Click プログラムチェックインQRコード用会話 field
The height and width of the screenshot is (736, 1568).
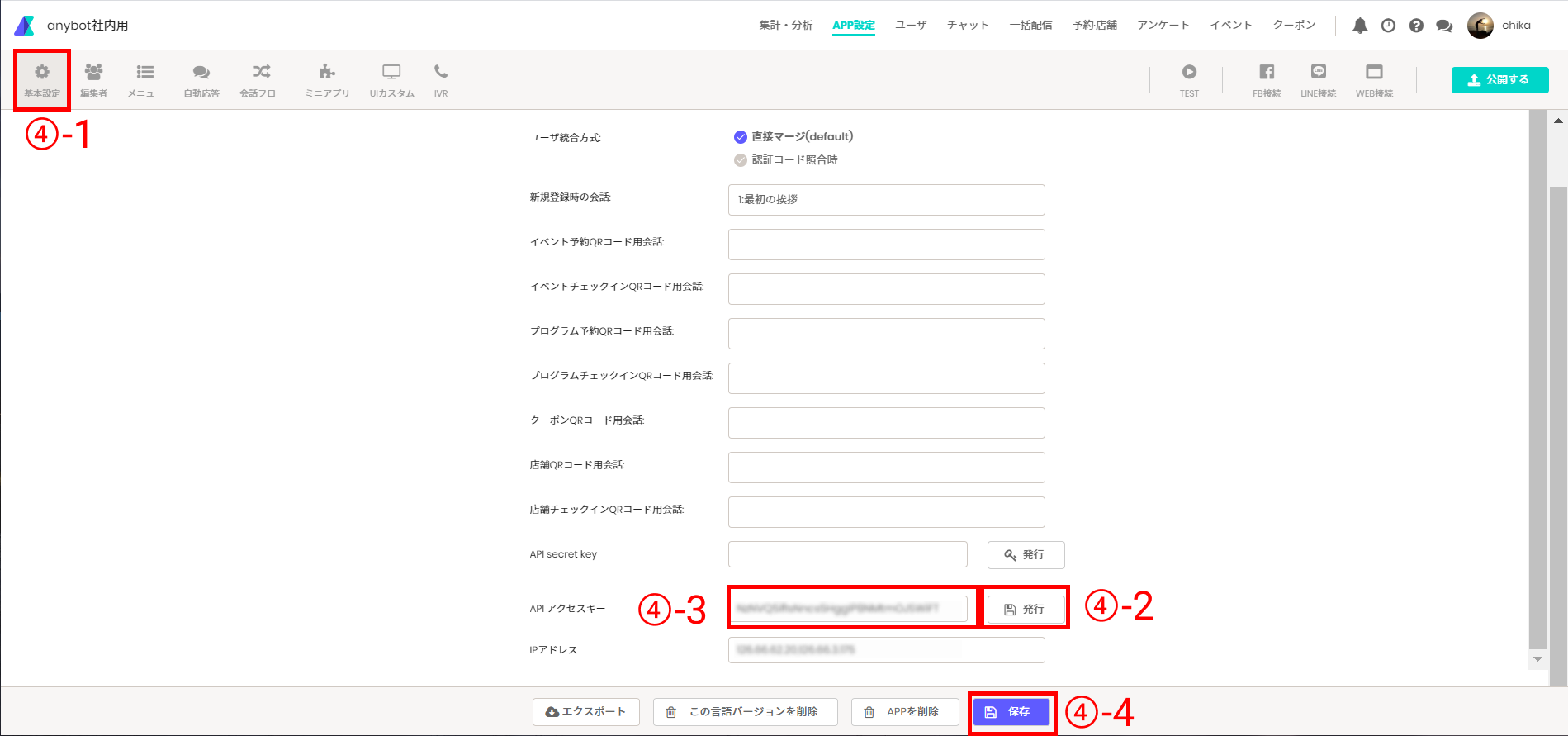tap(886, 378)
